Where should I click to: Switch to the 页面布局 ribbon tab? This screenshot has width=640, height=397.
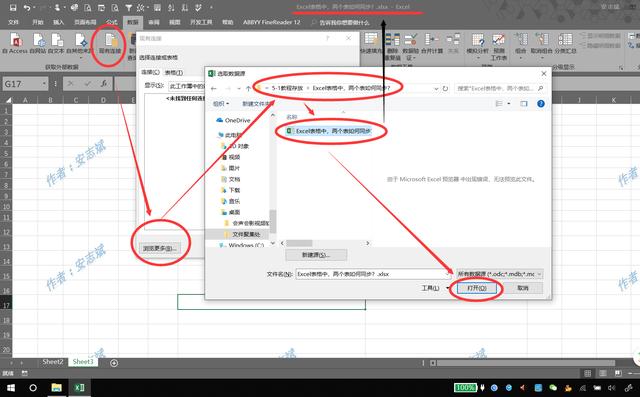(x=85, y=22)
